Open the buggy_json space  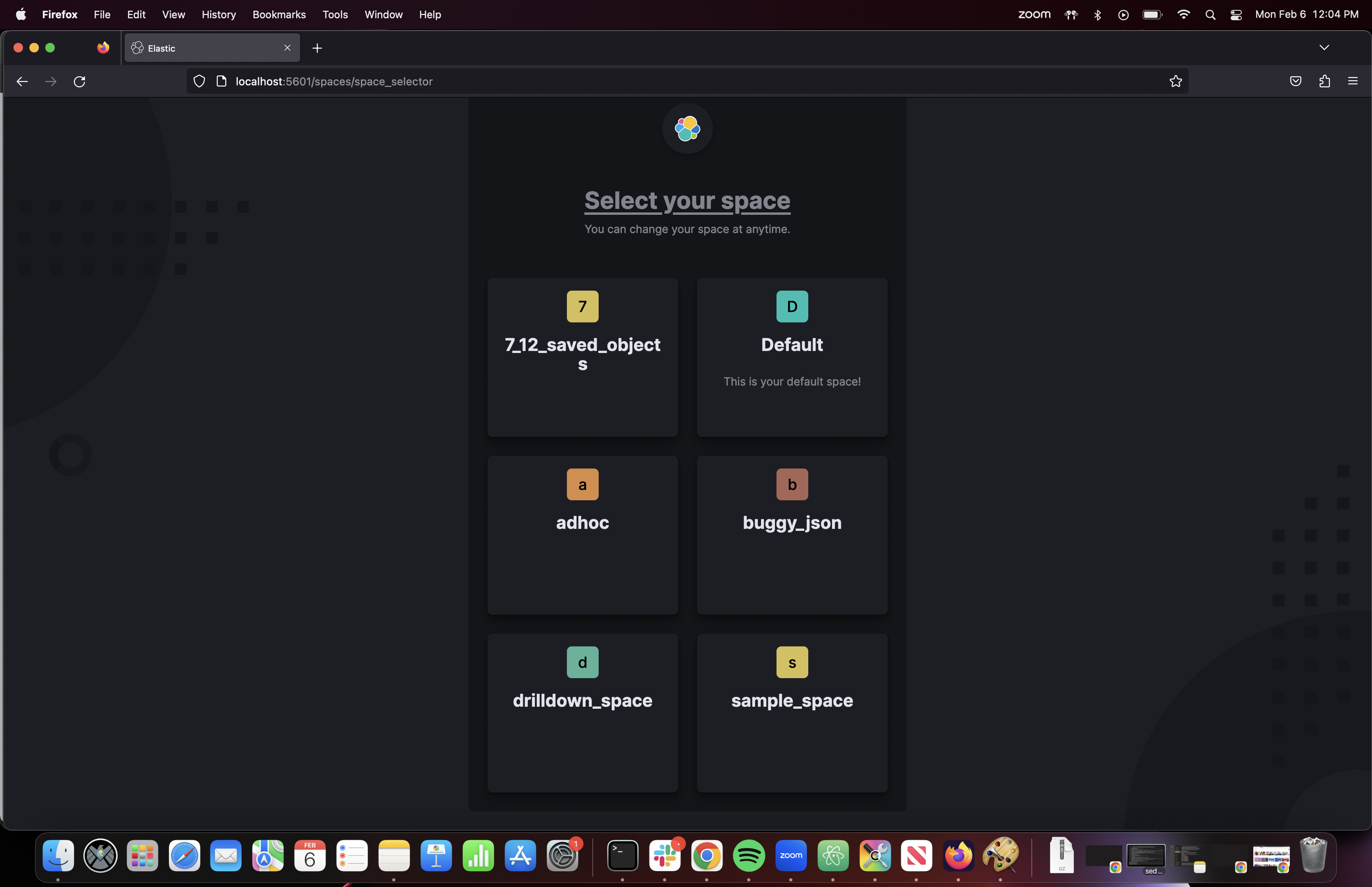pos(792,534)
